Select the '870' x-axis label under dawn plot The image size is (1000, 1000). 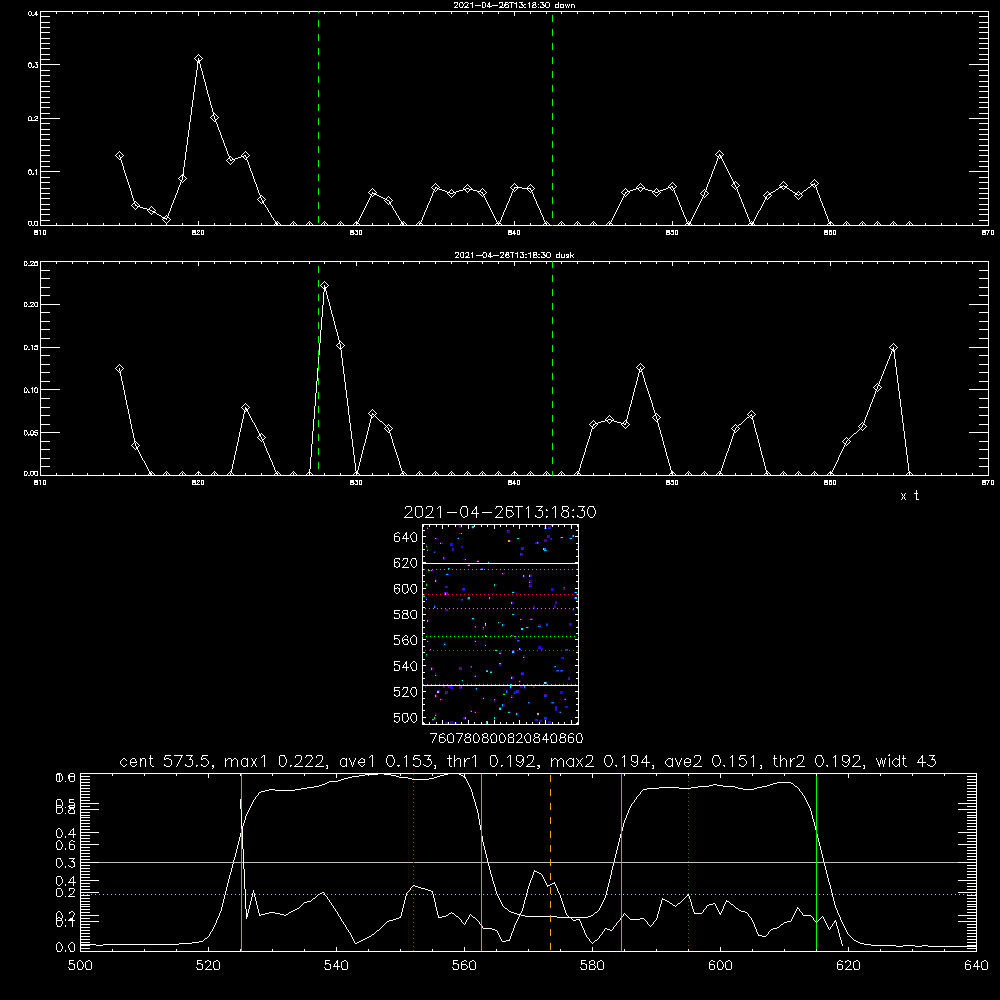pyautogui.click(x=988, y=233)
